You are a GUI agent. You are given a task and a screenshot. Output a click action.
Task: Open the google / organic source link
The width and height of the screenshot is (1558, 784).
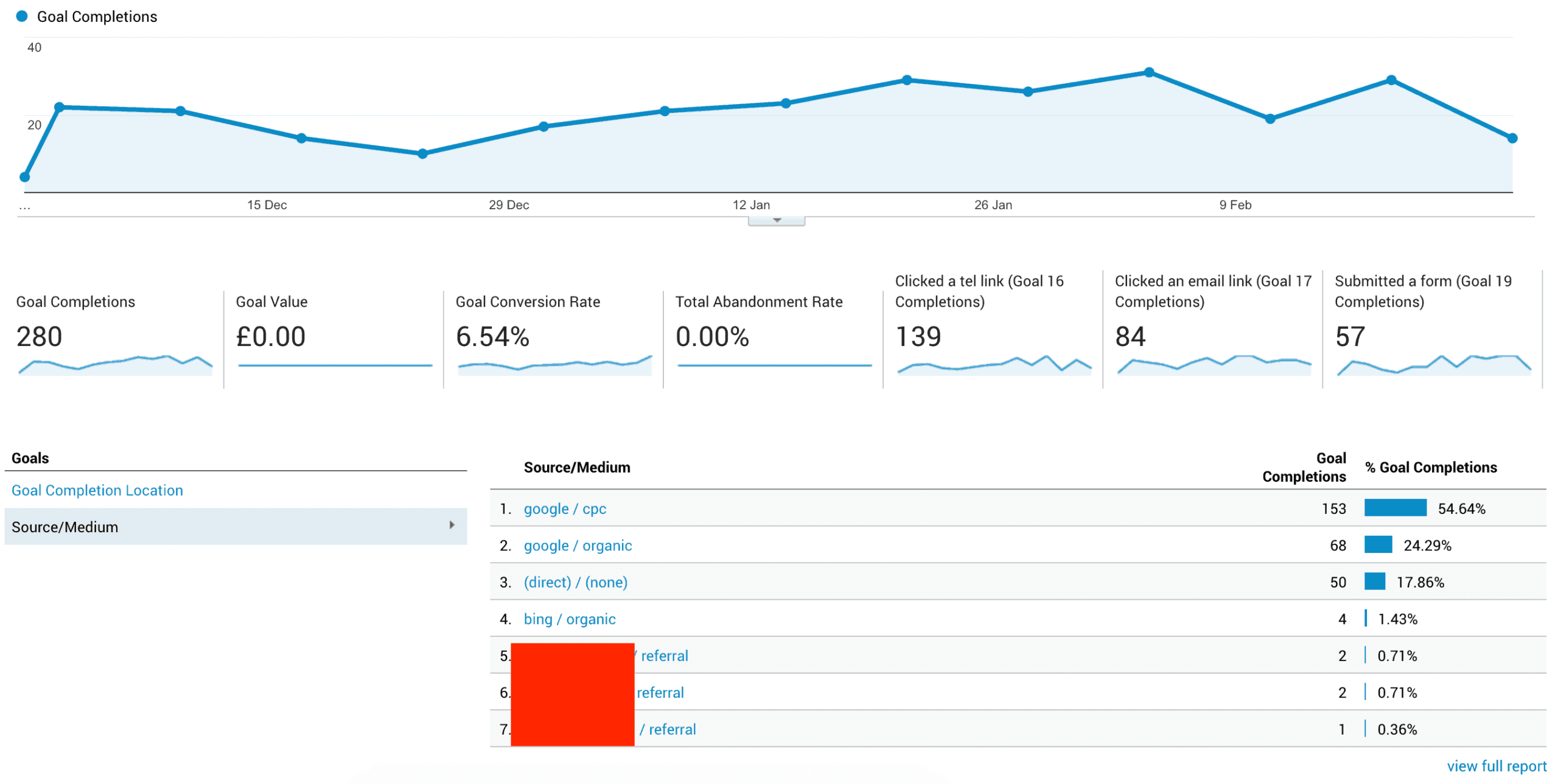pos(577,545)
